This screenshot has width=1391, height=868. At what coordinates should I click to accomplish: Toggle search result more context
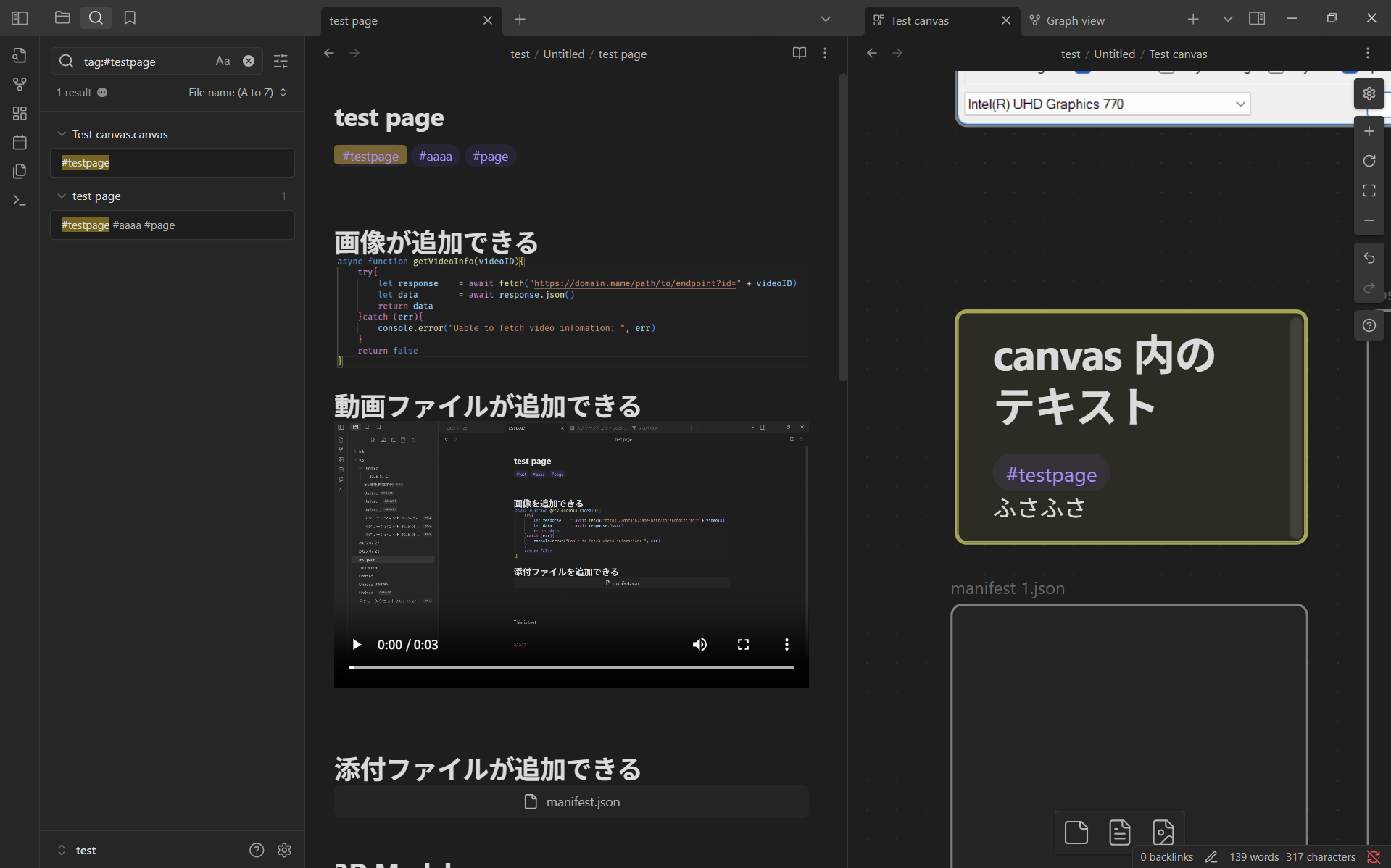pyautogui.click(x=102, y=93)
